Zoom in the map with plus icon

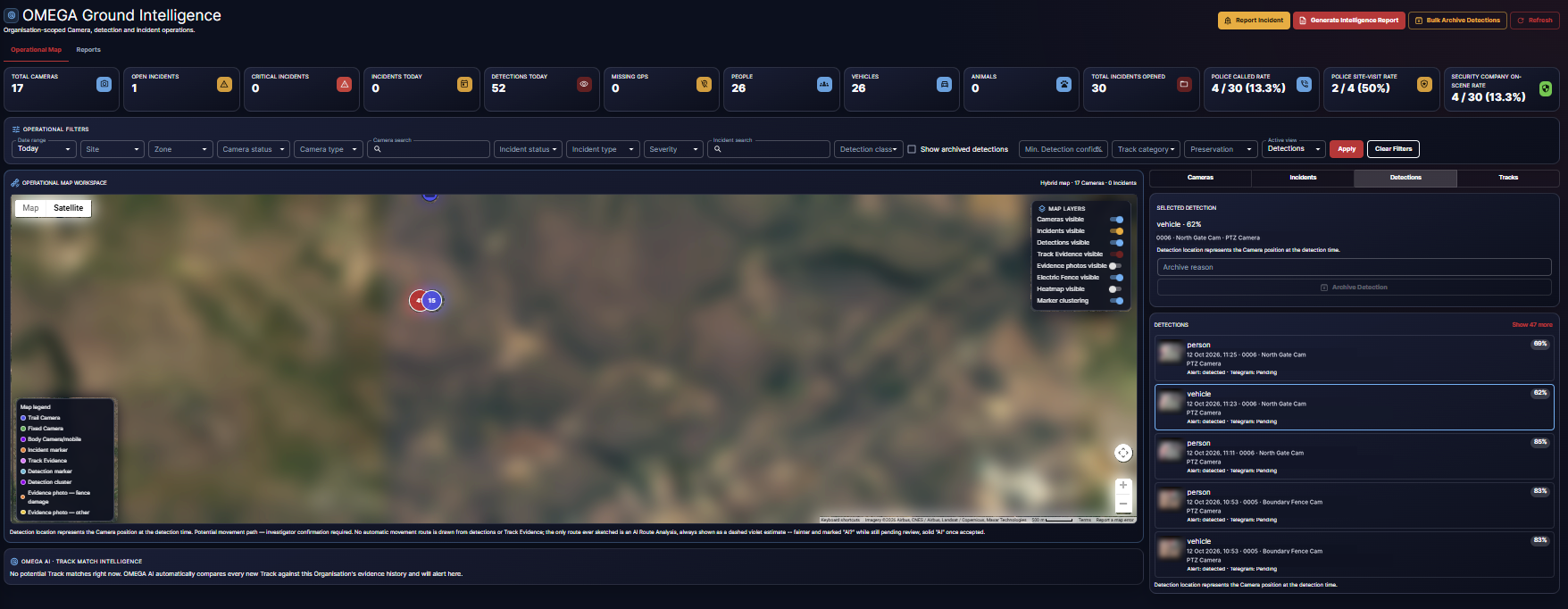tap(1123, 486)
